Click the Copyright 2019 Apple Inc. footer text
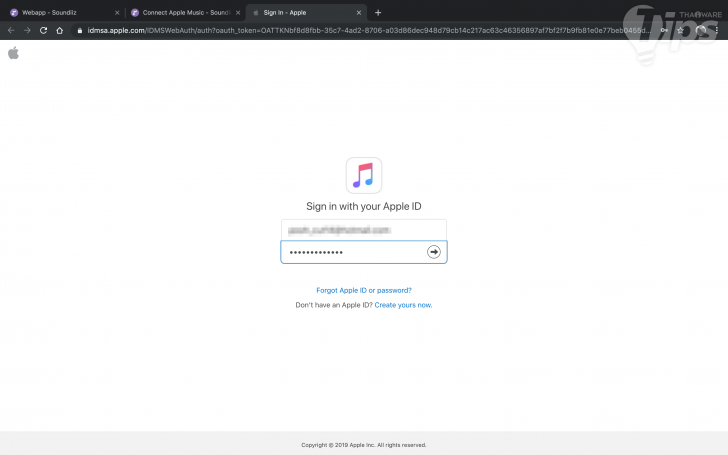Screen dimensions: 728x455 click(364, 445)
